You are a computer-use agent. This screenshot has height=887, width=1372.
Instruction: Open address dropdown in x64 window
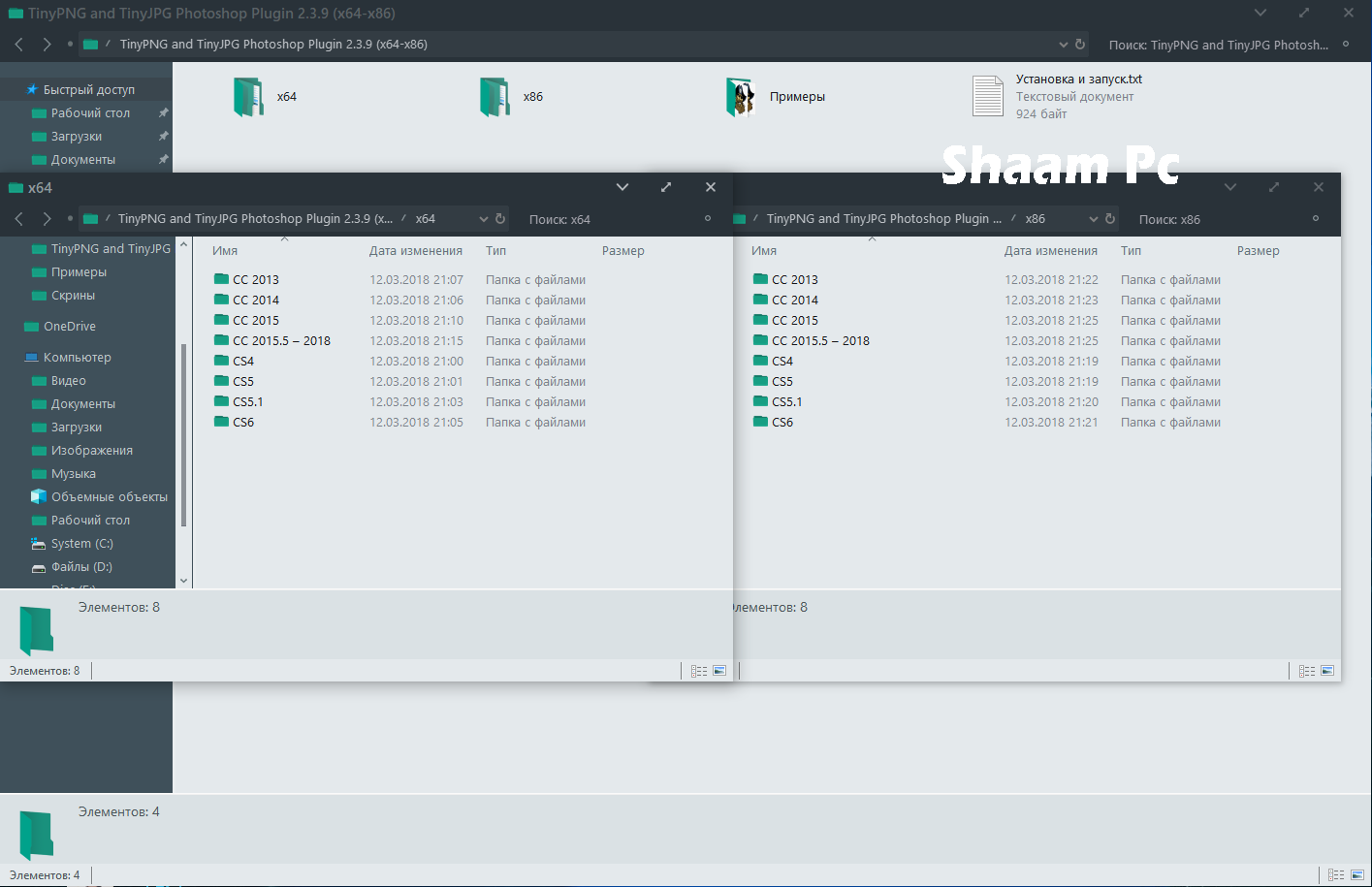point(484,219)
